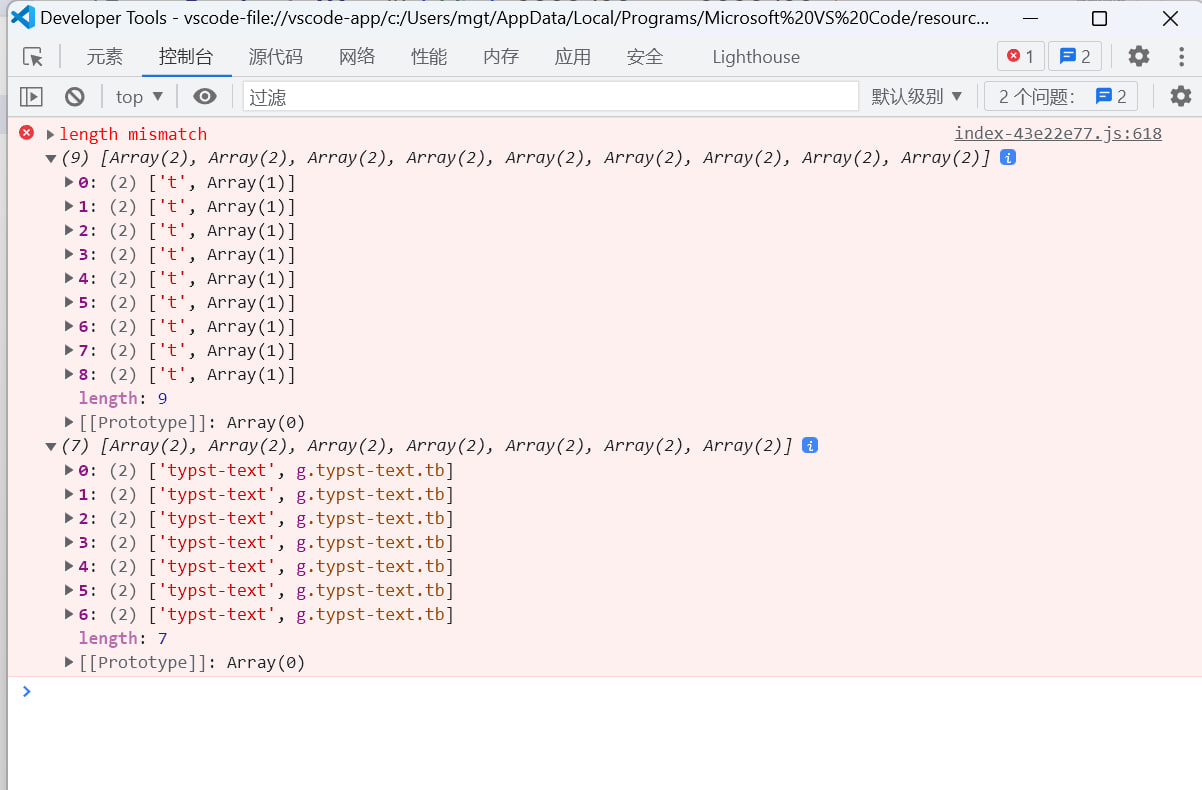This screenshot has height=790, width=1202.
Task: Open live expression with the eye icon
Action: click(205, 96)
